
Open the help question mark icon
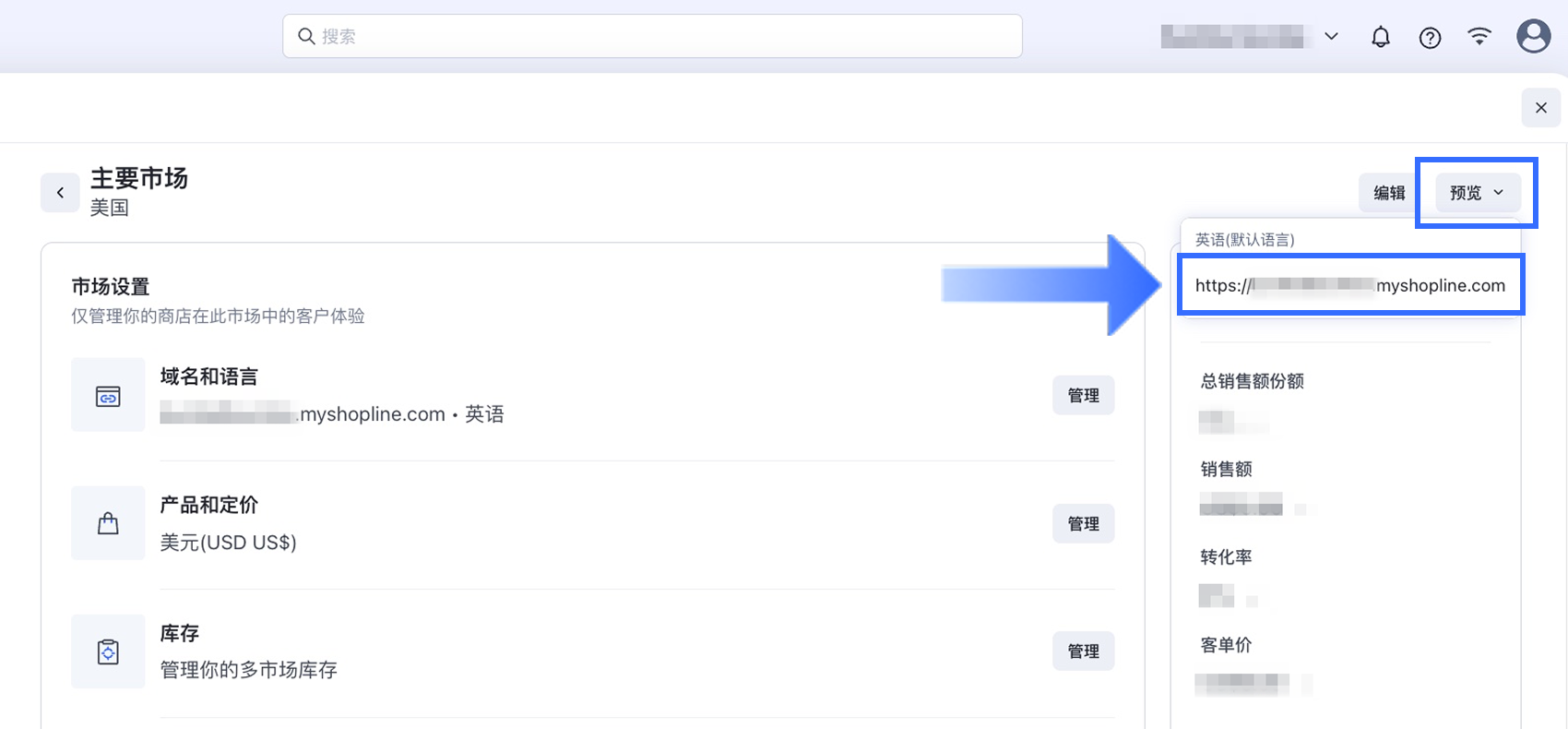point(1430,37)
